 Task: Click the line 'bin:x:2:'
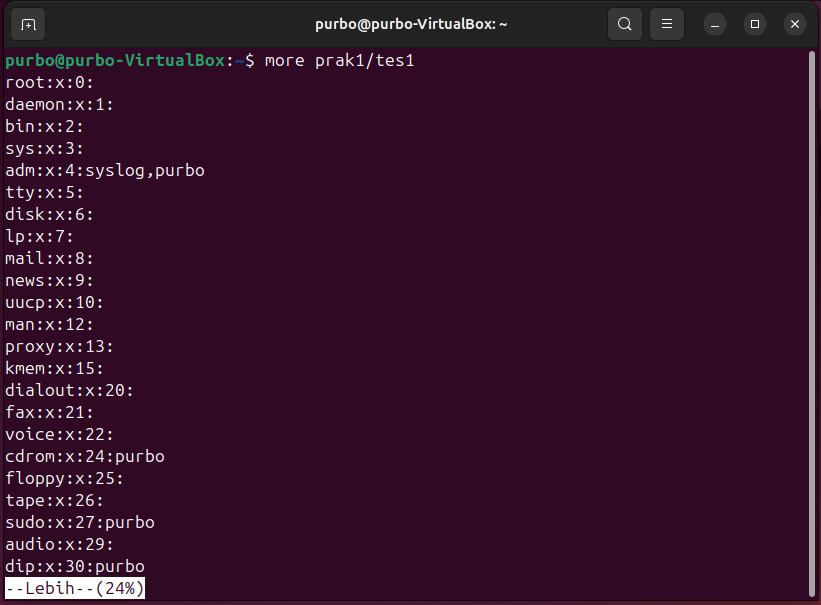coord(44,127)
